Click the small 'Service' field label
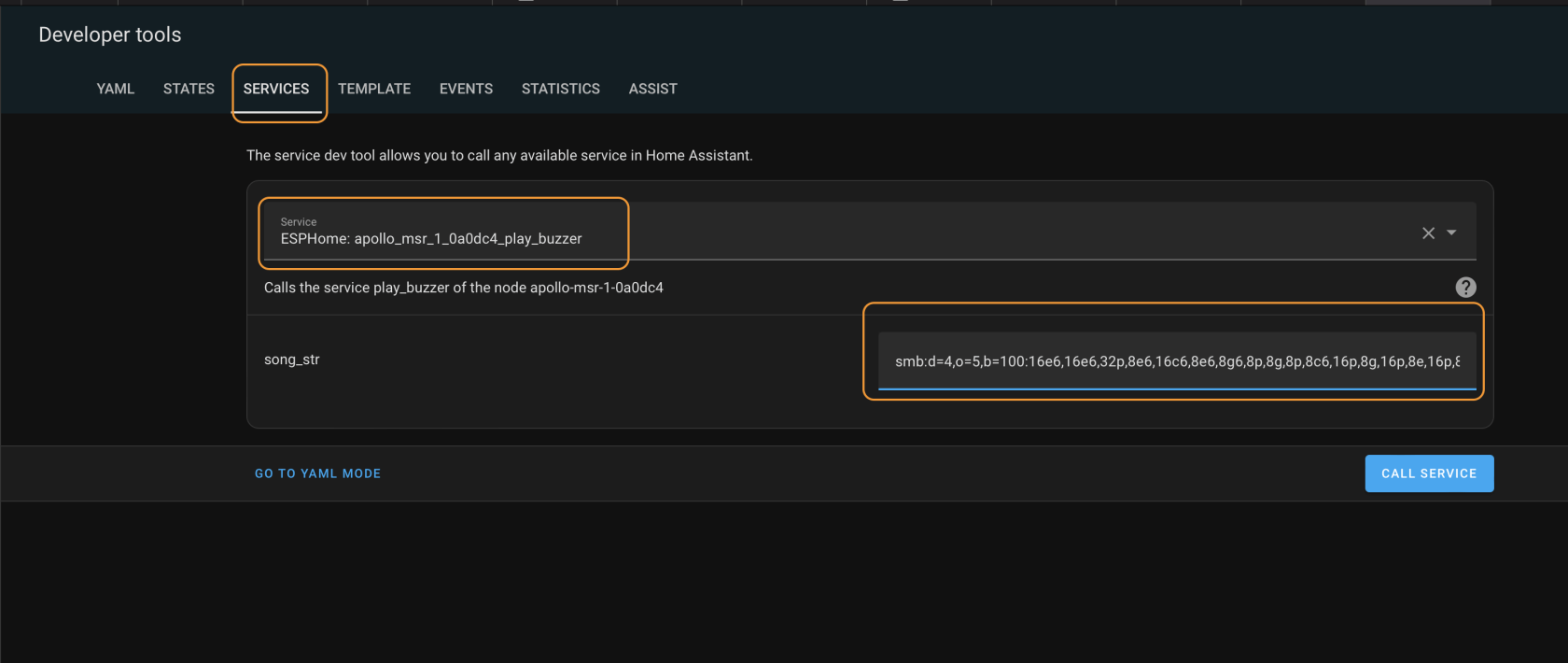1568x663 pixels. (x=299, y=222)
